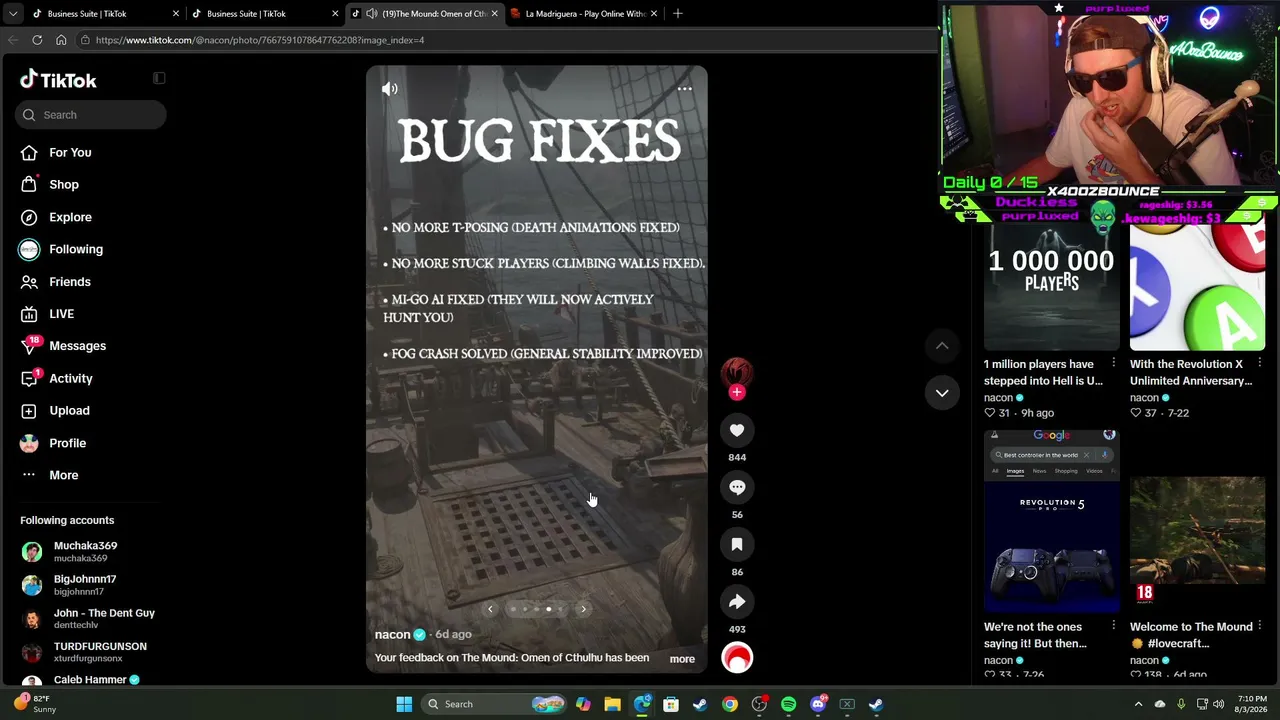Open the Following feed

click(x=76, y=249)
